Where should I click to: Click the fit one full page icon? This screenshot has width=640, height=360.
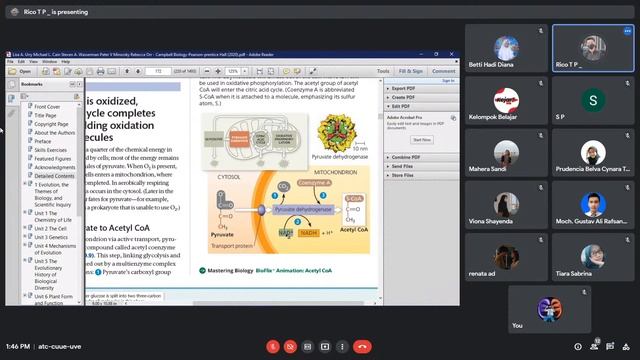pyautogui.click(x=271, y=71)
